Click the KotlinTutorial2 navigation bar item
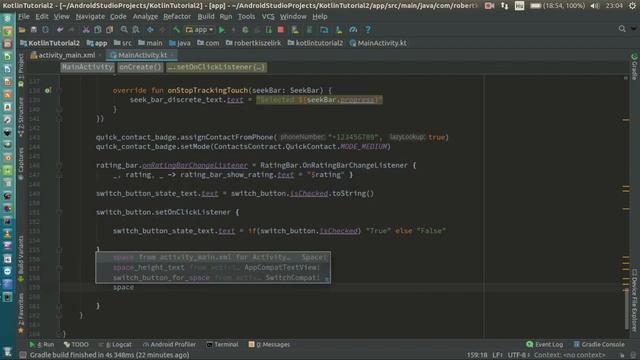The image size is (640, 360). (x=50, y=43)
